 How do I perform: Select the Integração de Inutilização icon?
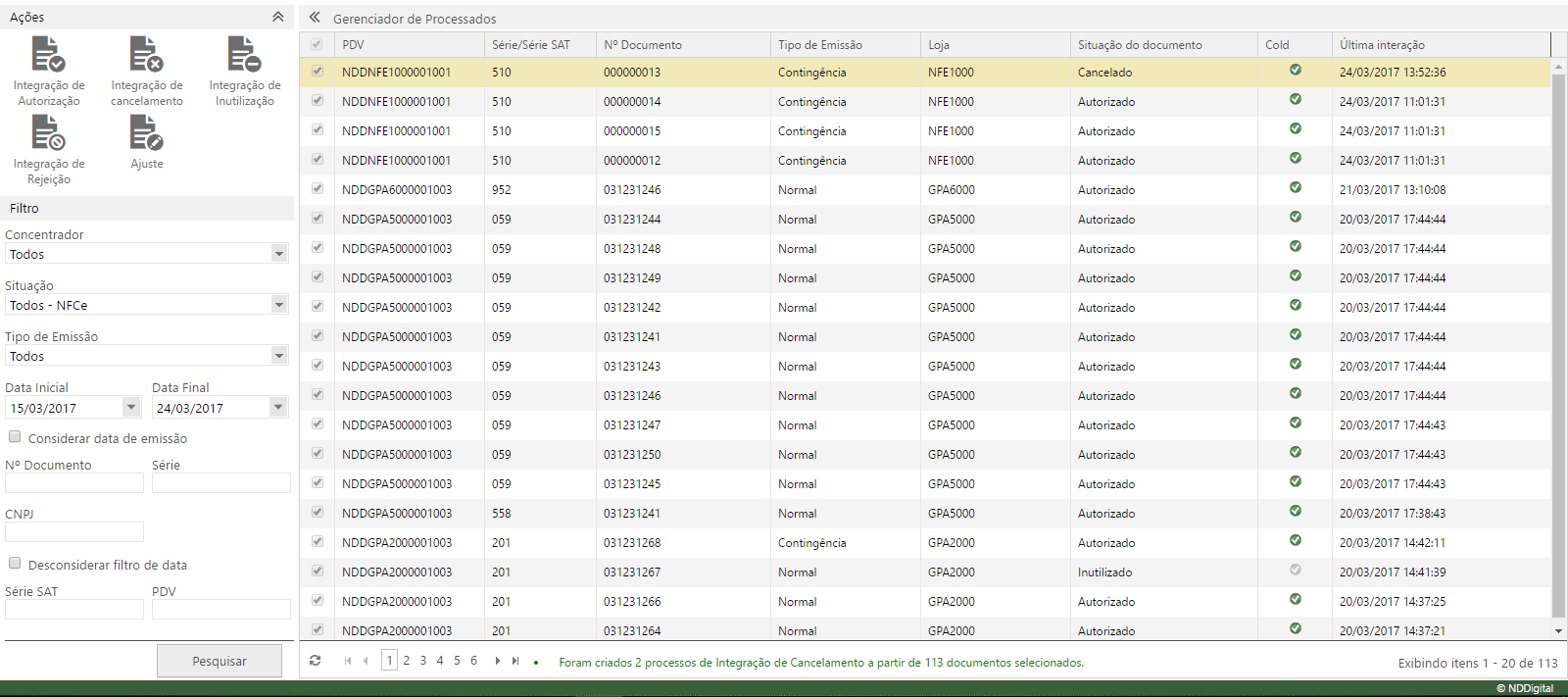point(244,55)
